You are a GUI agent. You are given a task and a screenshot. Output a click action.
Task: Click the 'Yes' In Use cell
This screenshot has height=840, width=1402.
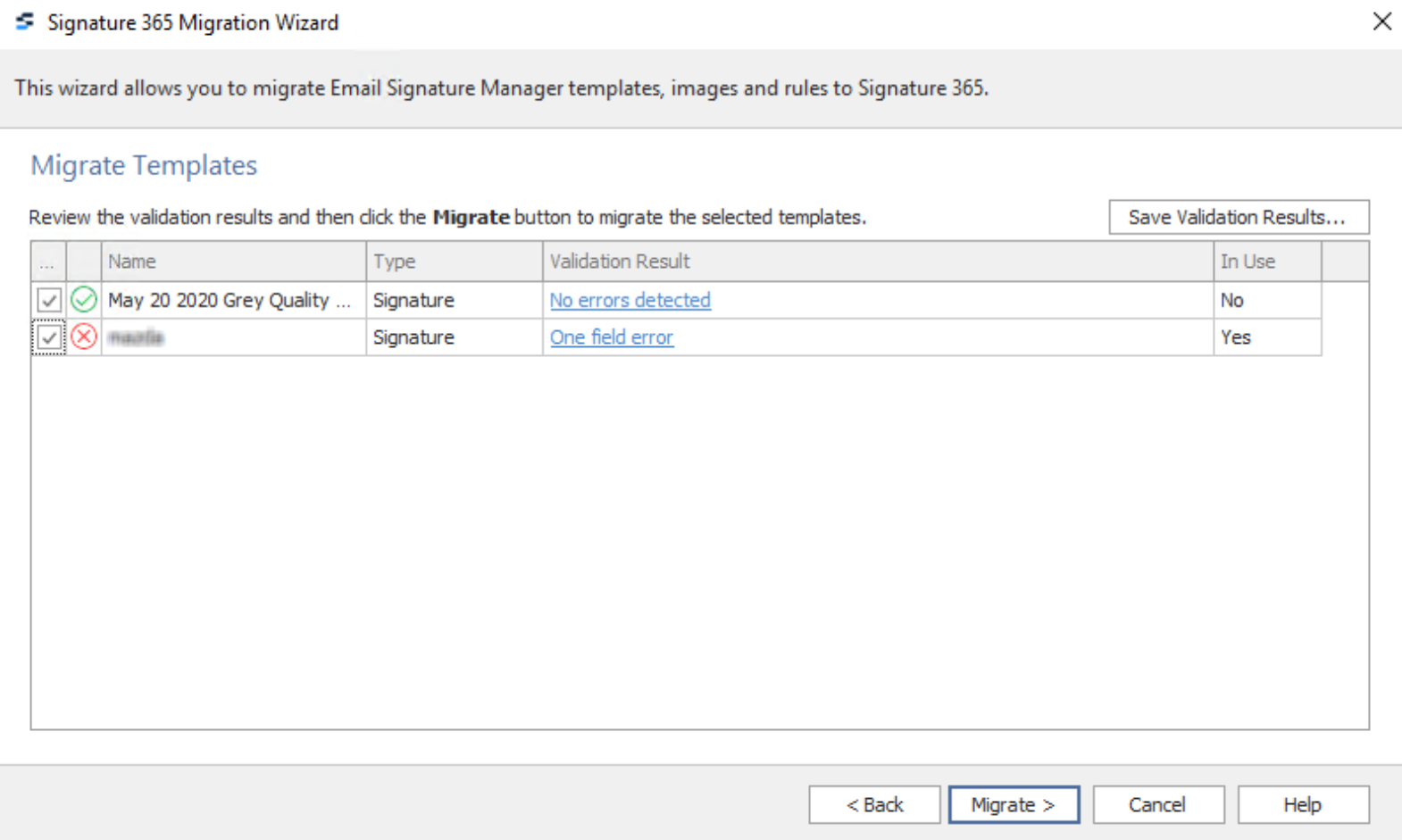(x=1267, y=337)
